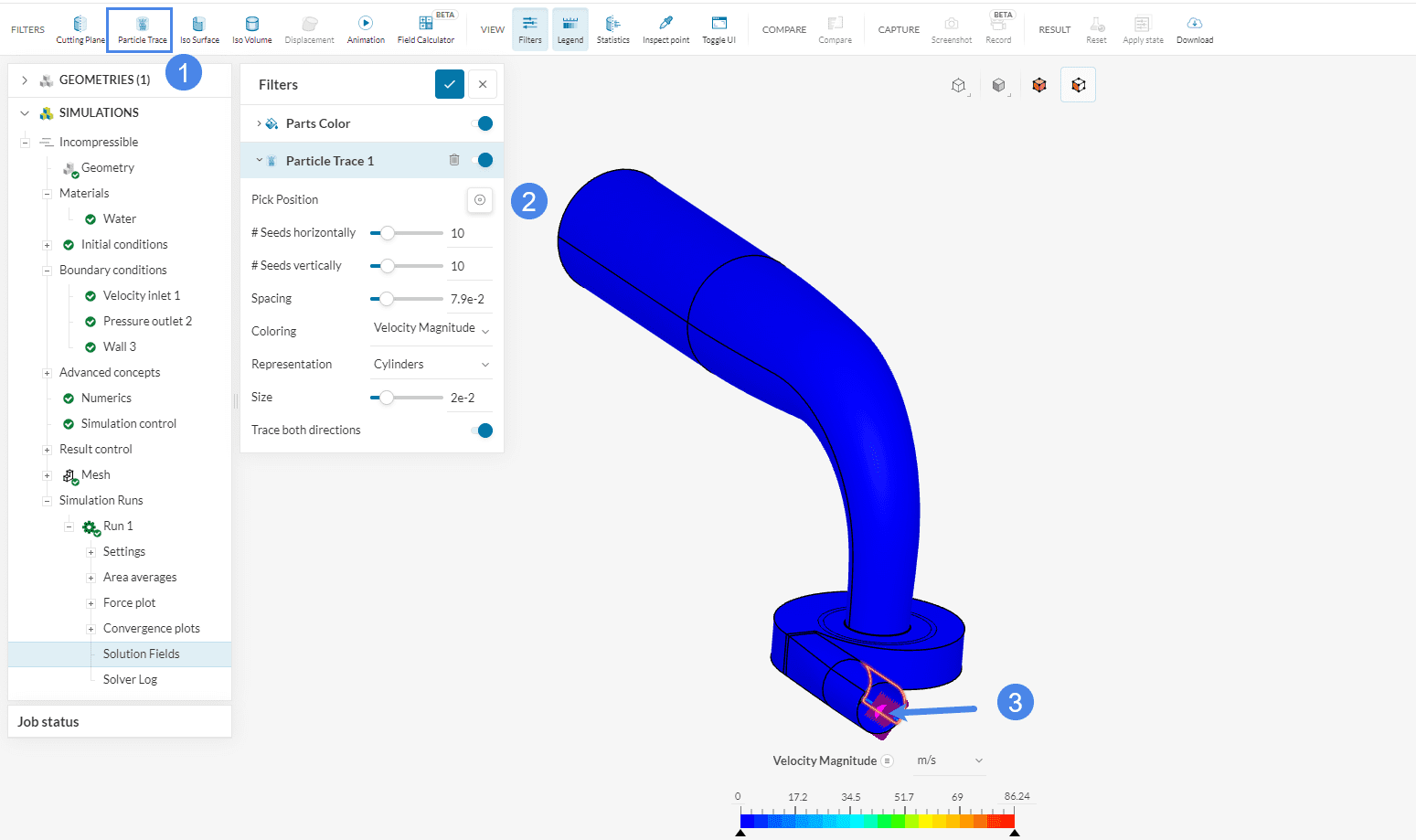
Task: Click the Pick Position target button
Action: pos(480,200)
